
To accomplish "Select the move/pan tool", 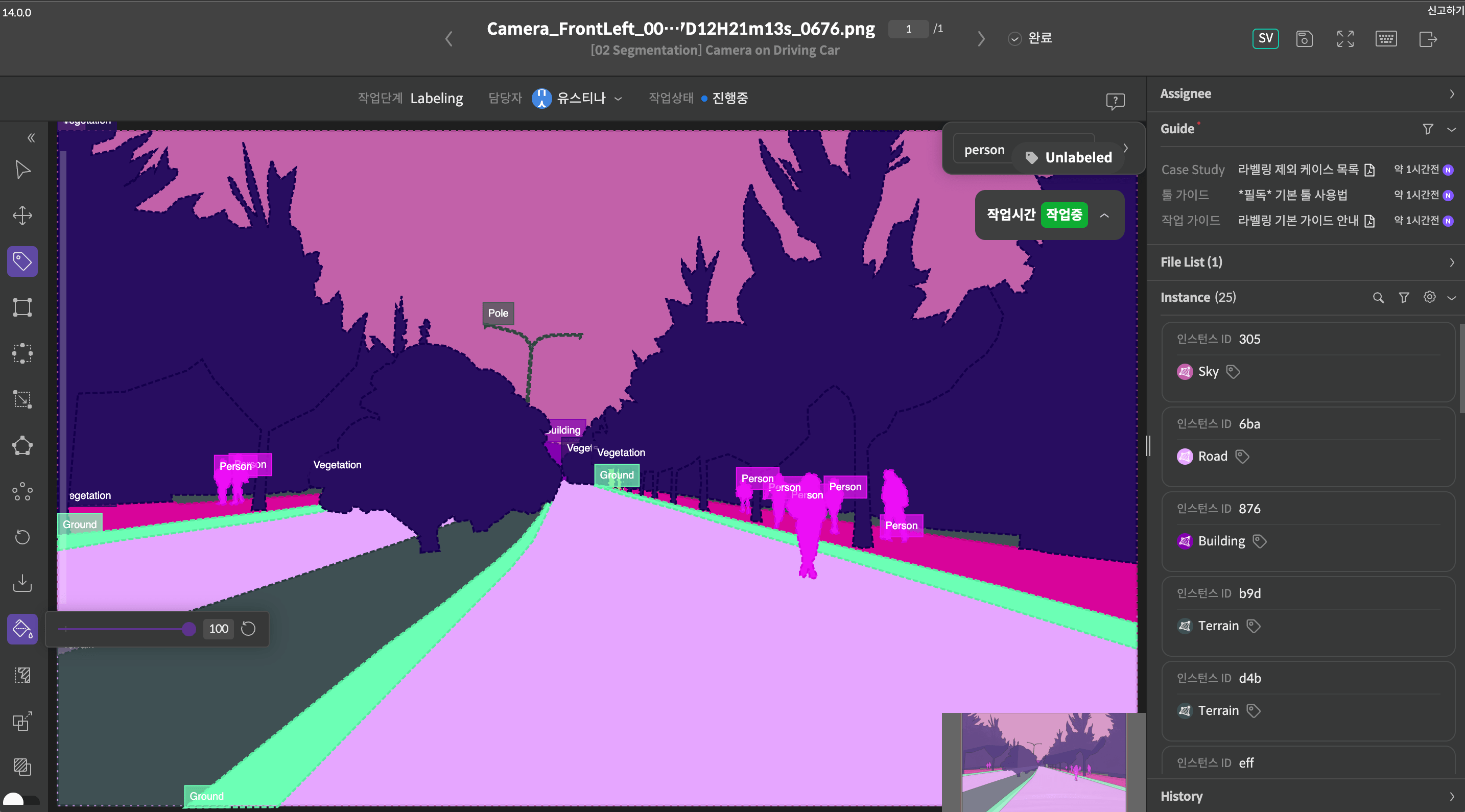I will [22, 215].
